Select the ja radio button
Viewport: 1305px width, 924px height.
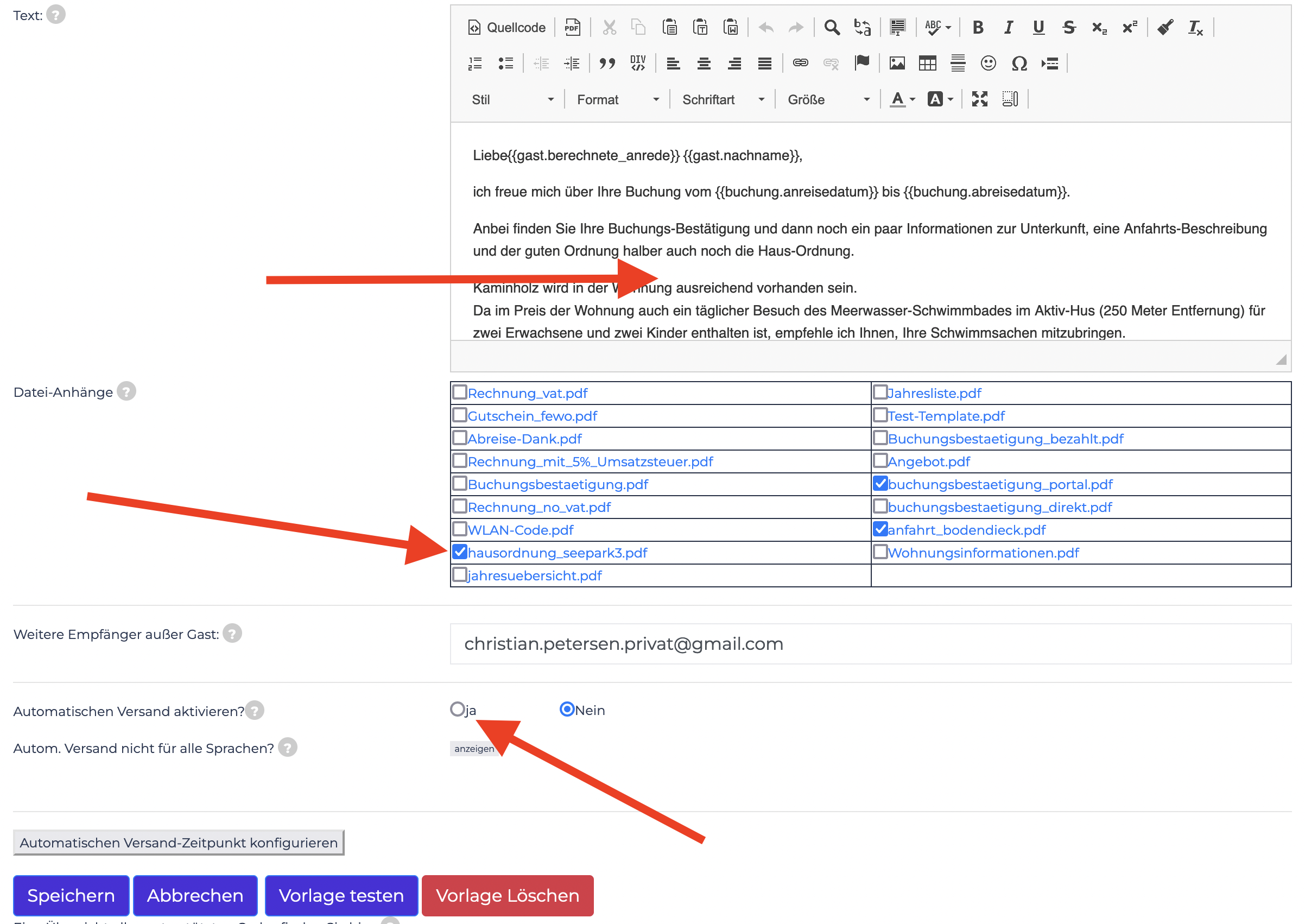pos(458,709)
